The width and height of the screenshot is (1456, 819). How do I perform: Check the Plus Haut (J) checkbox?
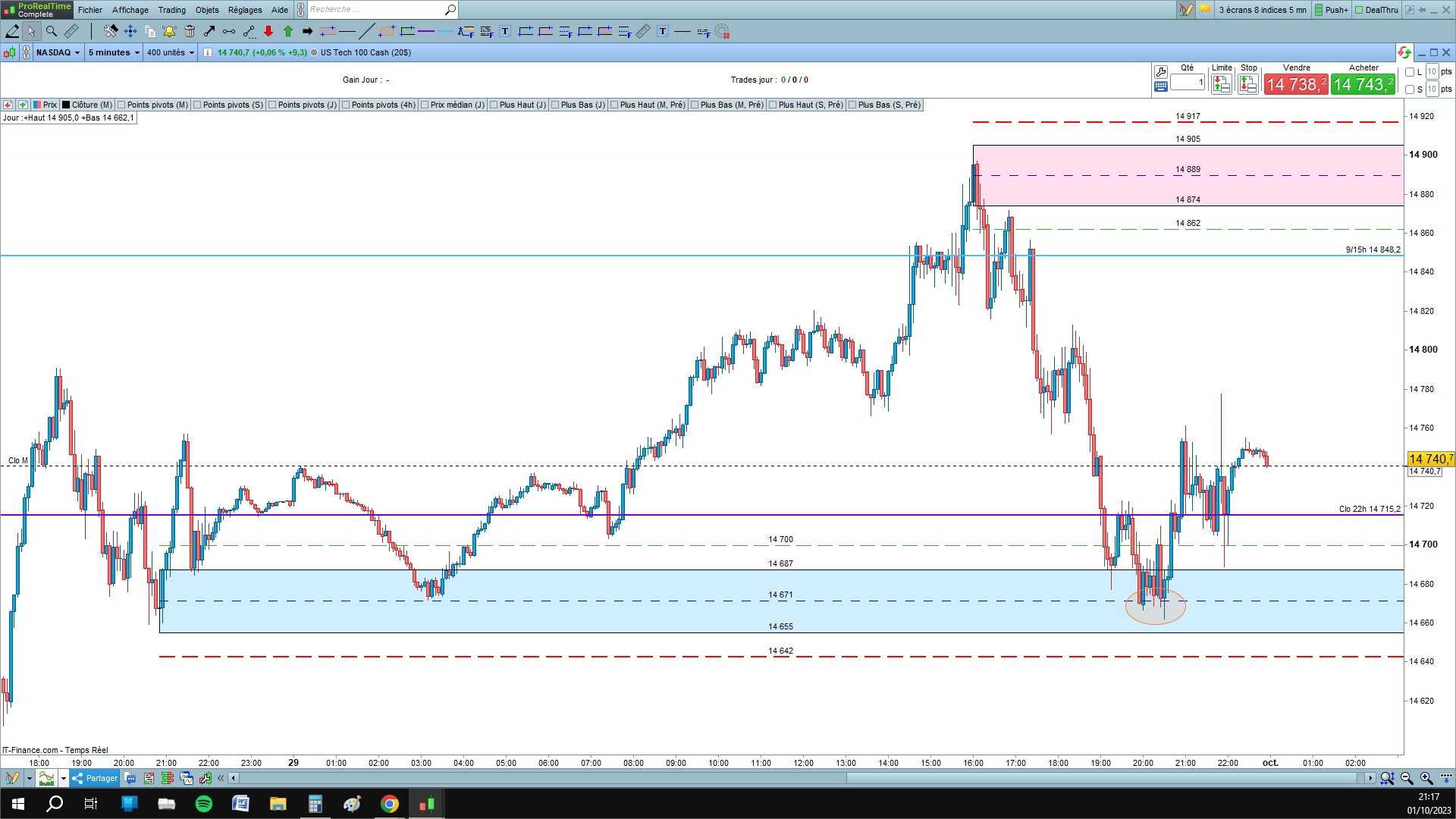[494, 105]
